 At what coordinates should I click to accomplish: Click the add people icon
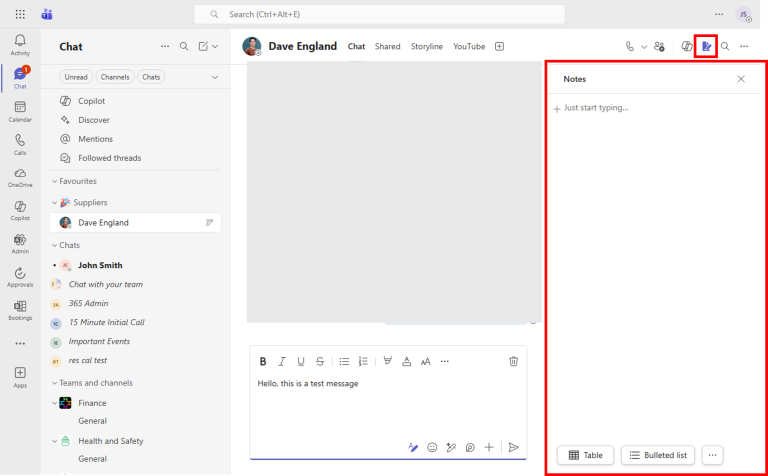click(659, 46)
